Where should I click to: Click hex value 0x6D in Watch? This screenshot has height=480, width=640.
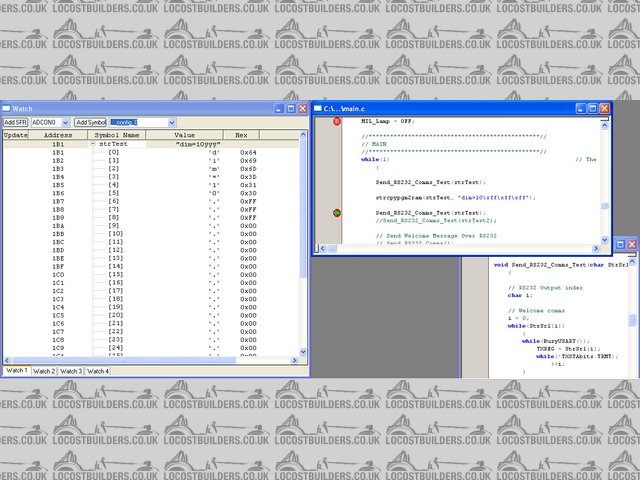click(248, 169)
